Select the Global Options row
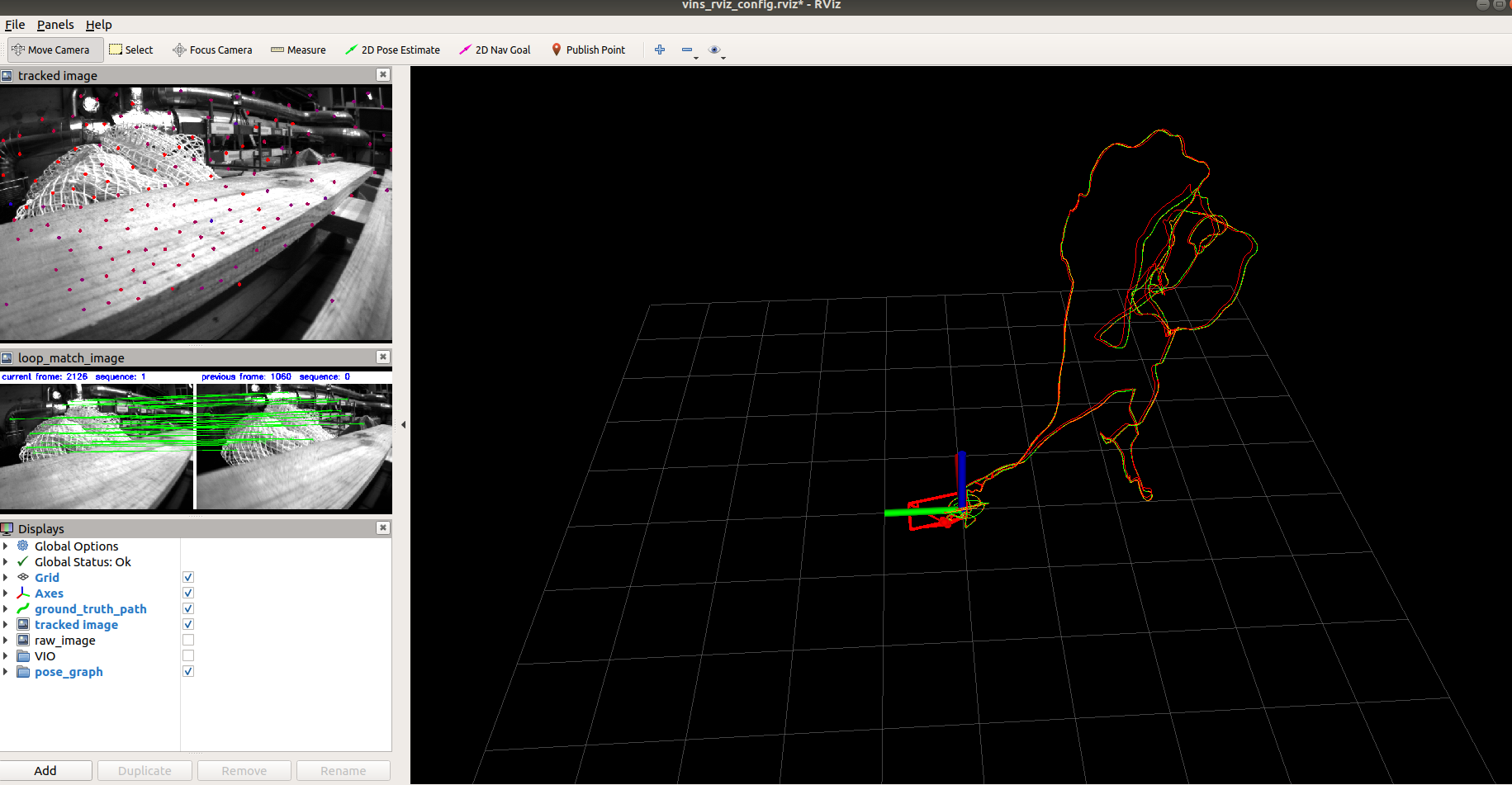The width and height of the screenshot is (1512, 785). tap(196, 546)
